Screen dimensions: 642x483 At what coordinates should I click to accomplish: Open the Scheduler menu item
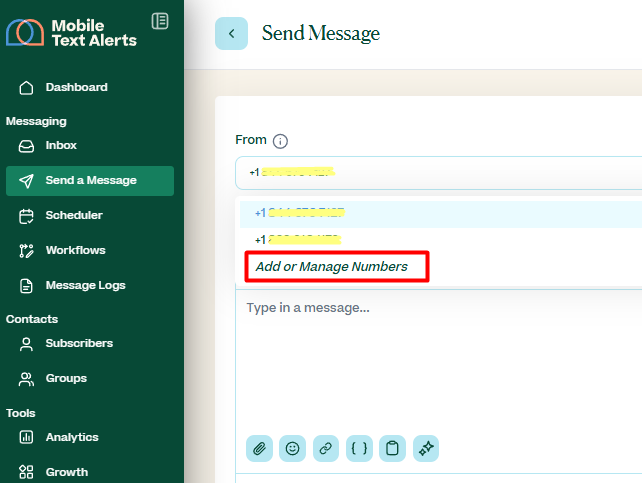(x=90, y=215)
